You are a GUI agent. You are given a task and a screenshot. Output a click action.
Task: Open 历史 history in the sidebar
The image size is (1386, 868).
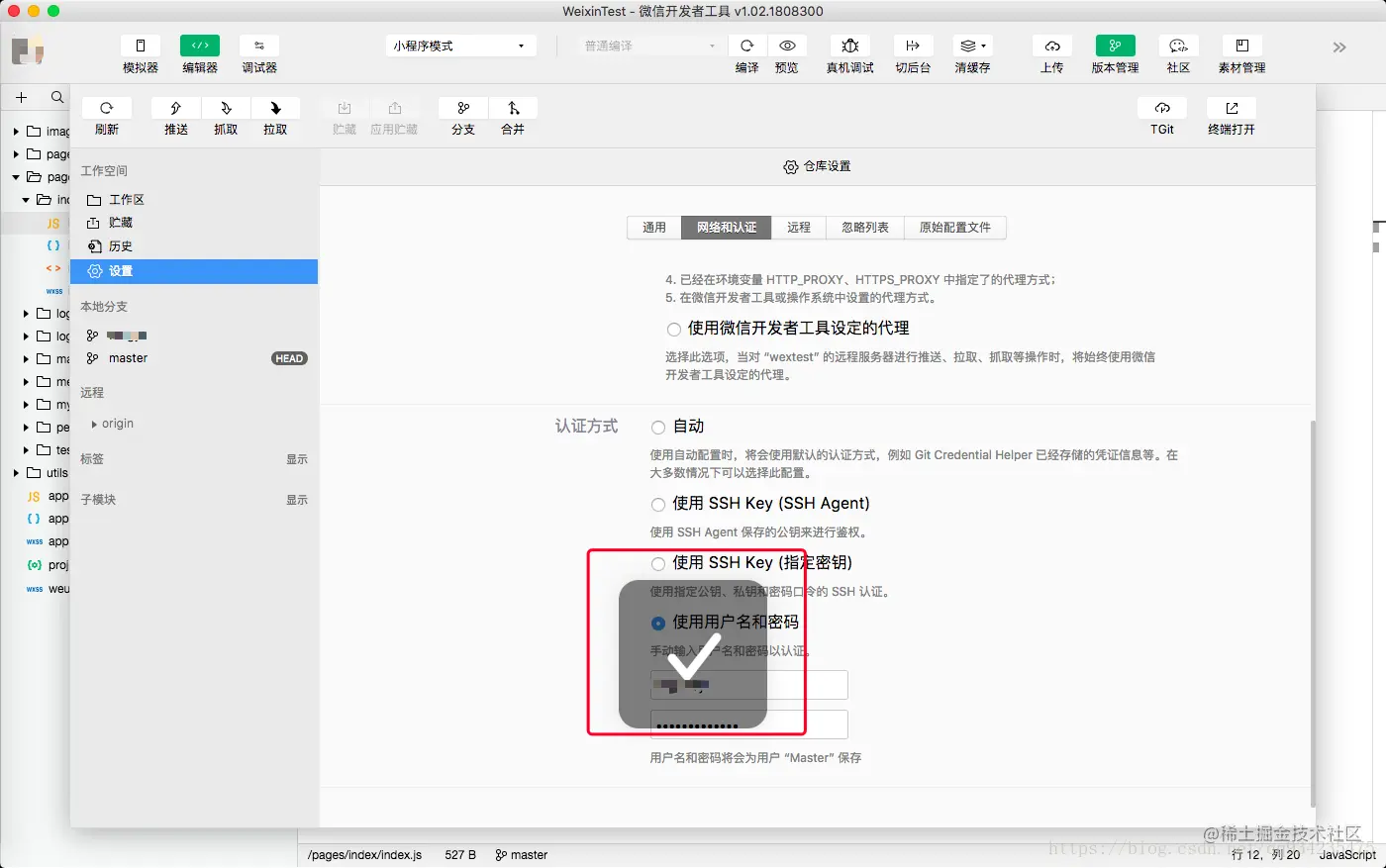pos(194,246)
